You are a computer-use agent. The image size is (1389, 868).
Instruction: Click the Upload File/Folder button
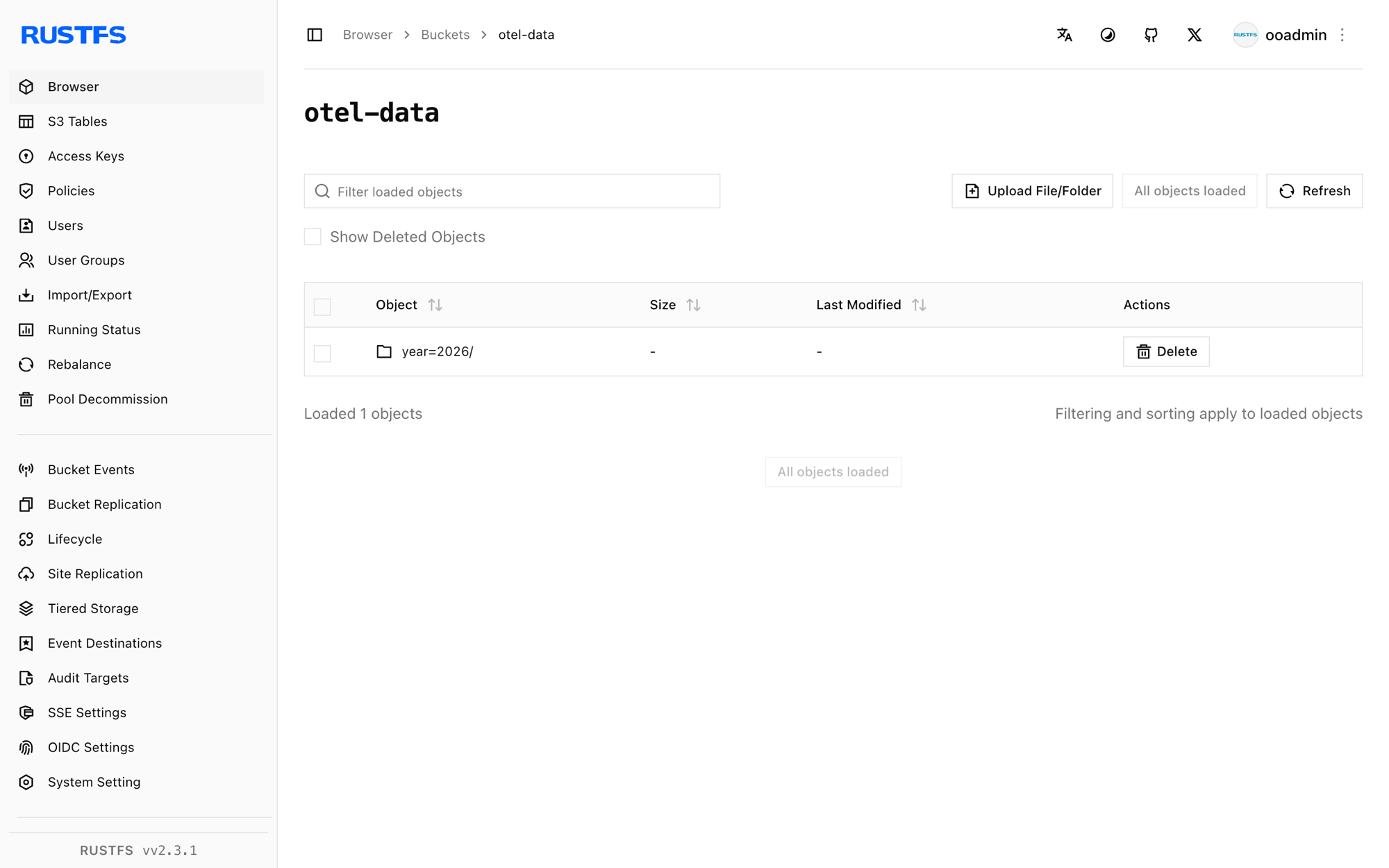[x=1032, y=191]
